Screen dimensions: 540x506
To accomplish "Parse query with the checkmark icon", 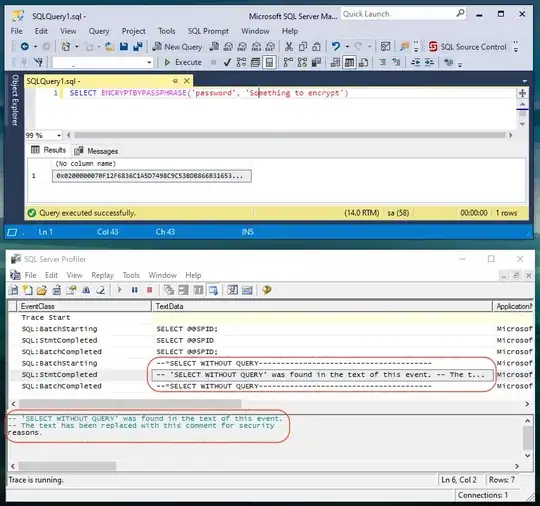I will pyautogui.click(x=227, y=62).
